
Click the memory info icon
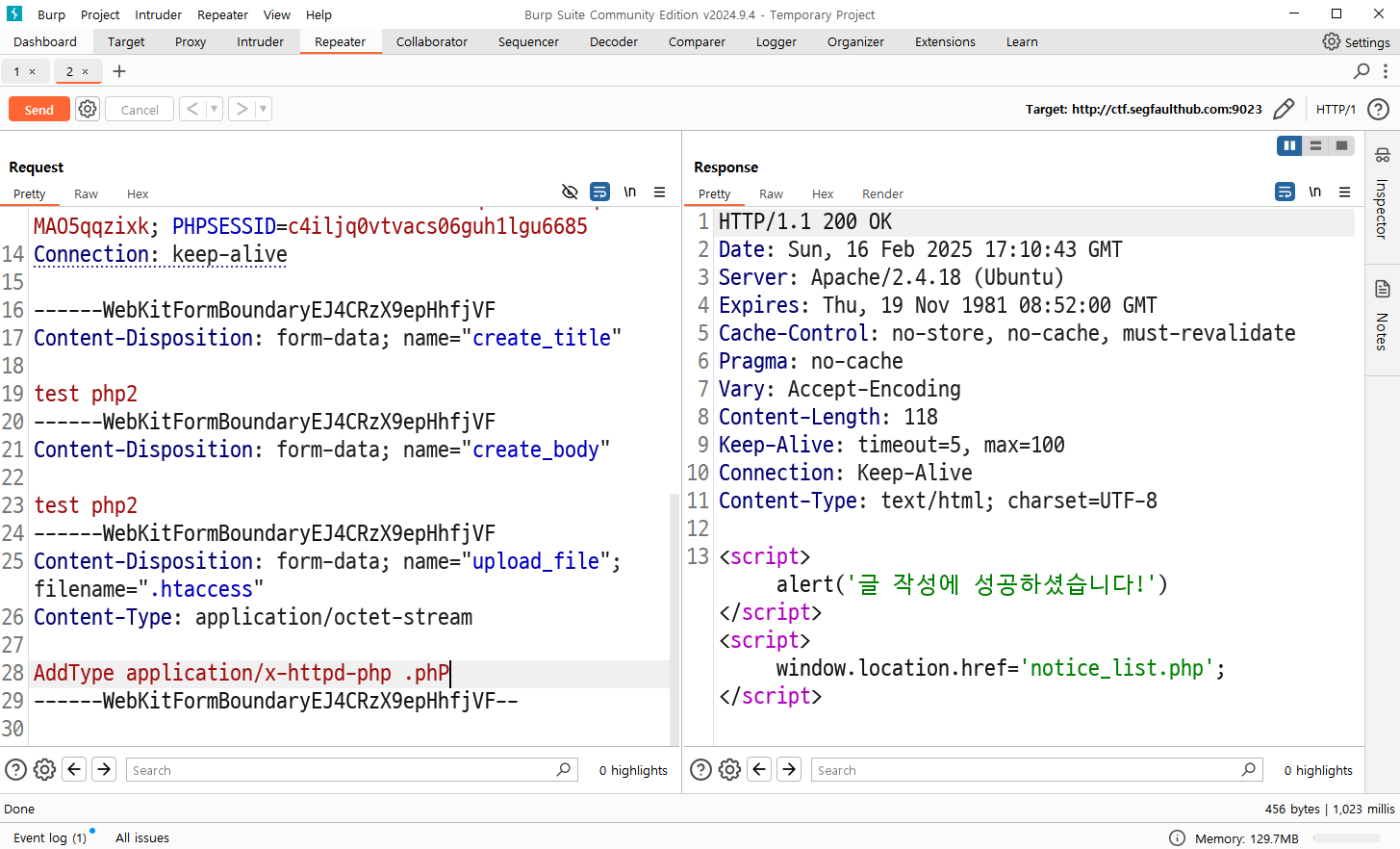point(1177,838)
